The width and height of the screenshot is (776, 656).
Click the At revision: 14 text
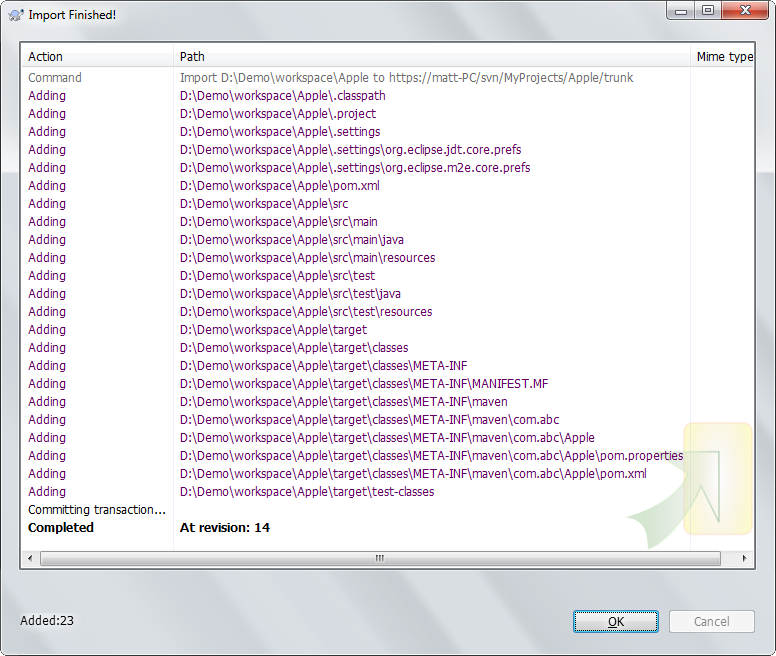click(x=225, y=528)
